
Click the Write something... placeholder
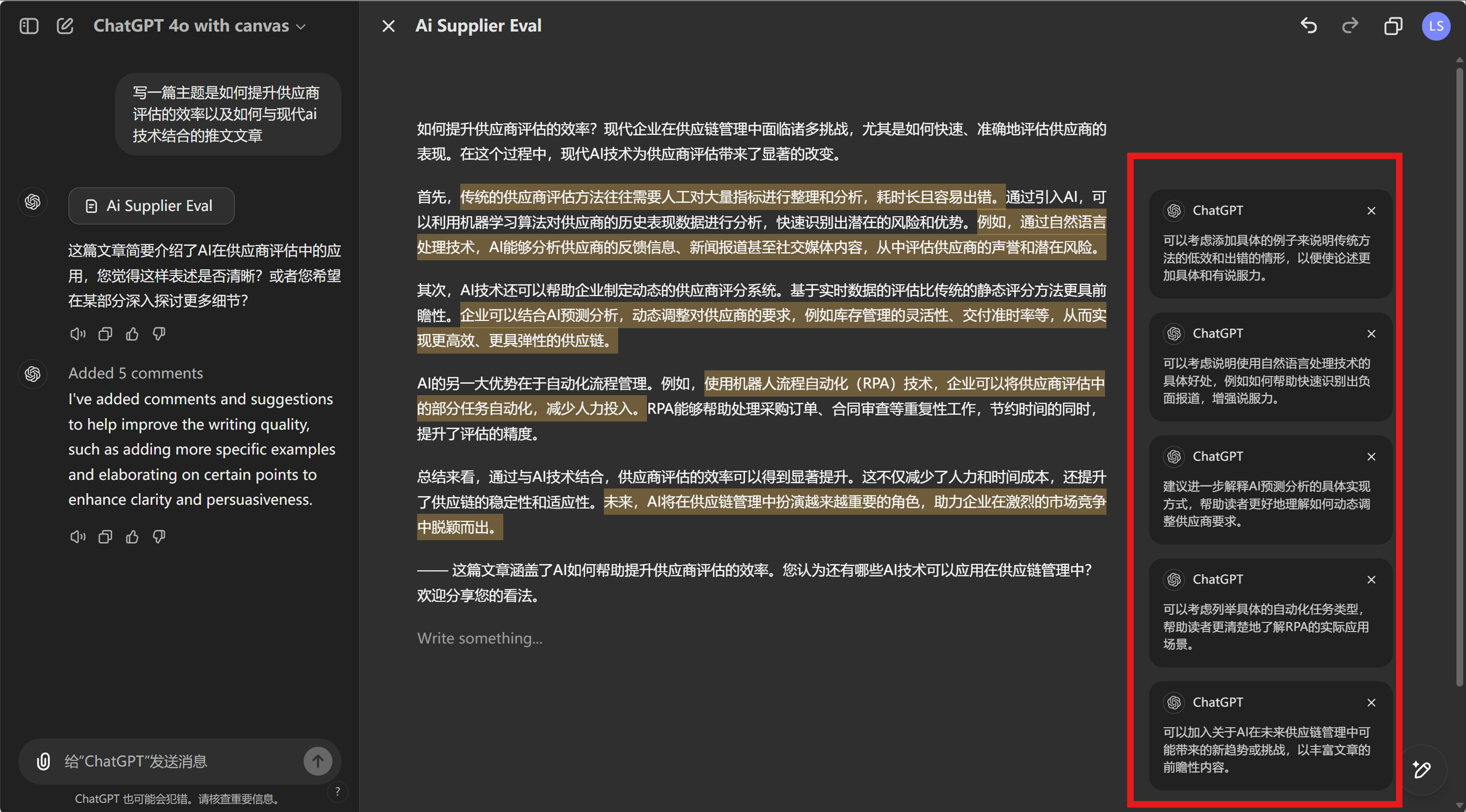[x=479, y=638]
